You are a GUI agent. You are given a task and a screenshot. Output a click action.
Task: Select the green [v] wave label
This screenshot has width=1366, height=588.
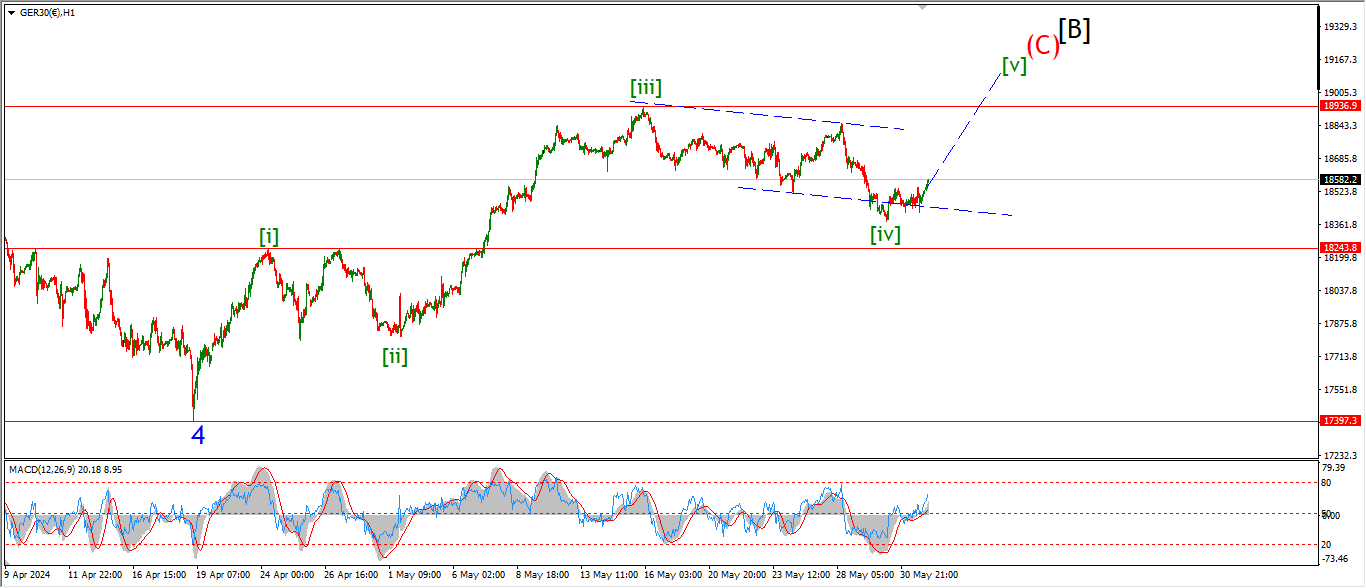1014,66
